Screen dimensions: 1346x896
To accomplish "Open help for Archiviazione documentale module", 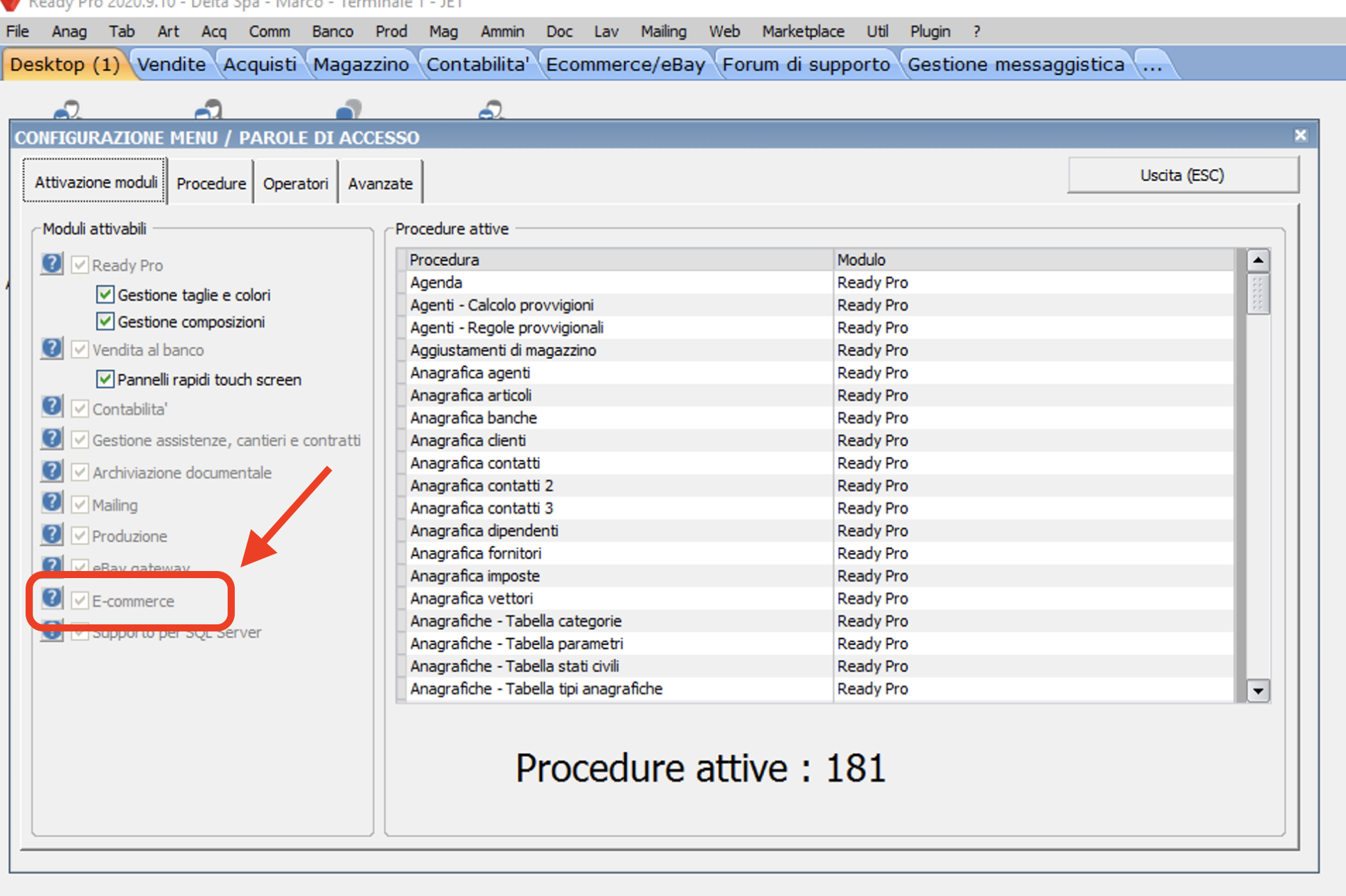I will coord(52,471).
